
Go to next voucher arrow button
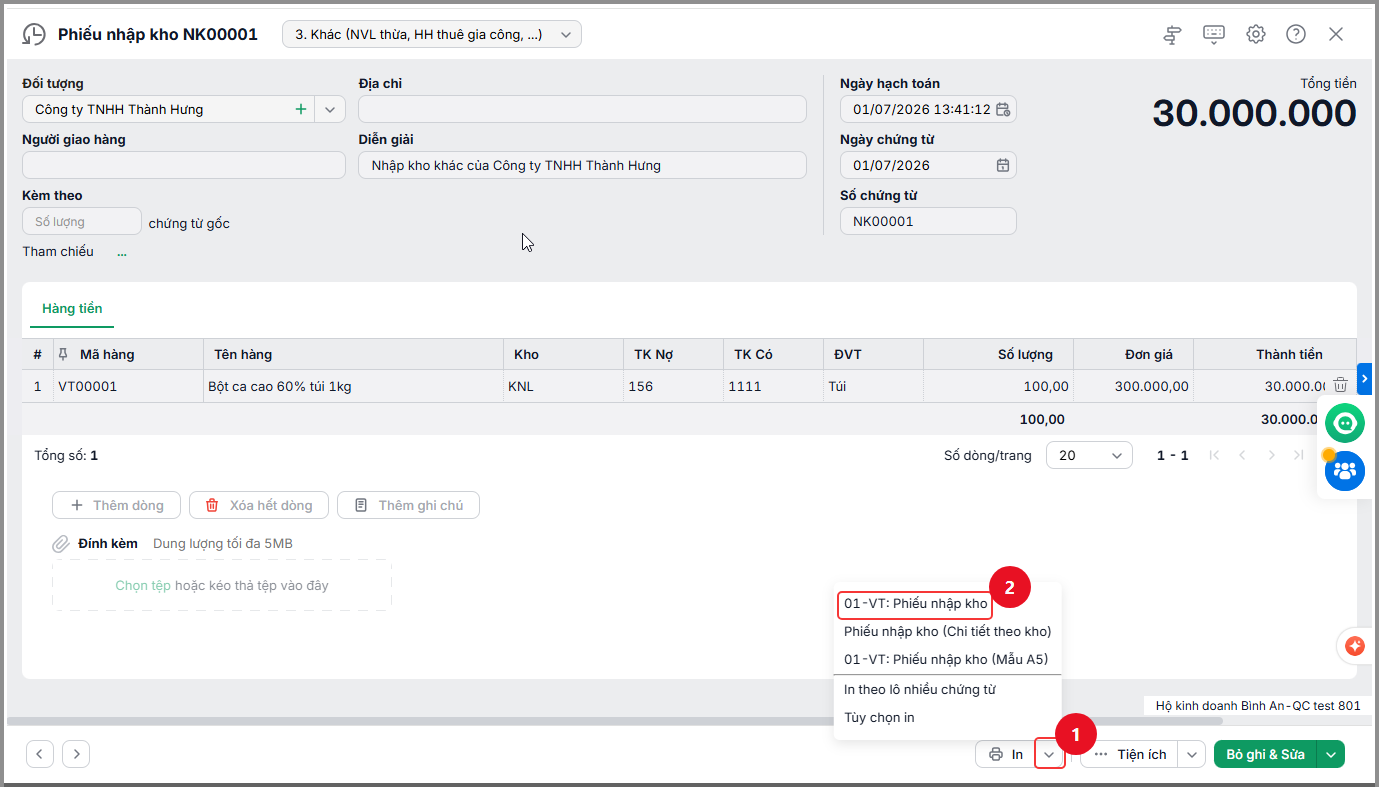(76, 754)
